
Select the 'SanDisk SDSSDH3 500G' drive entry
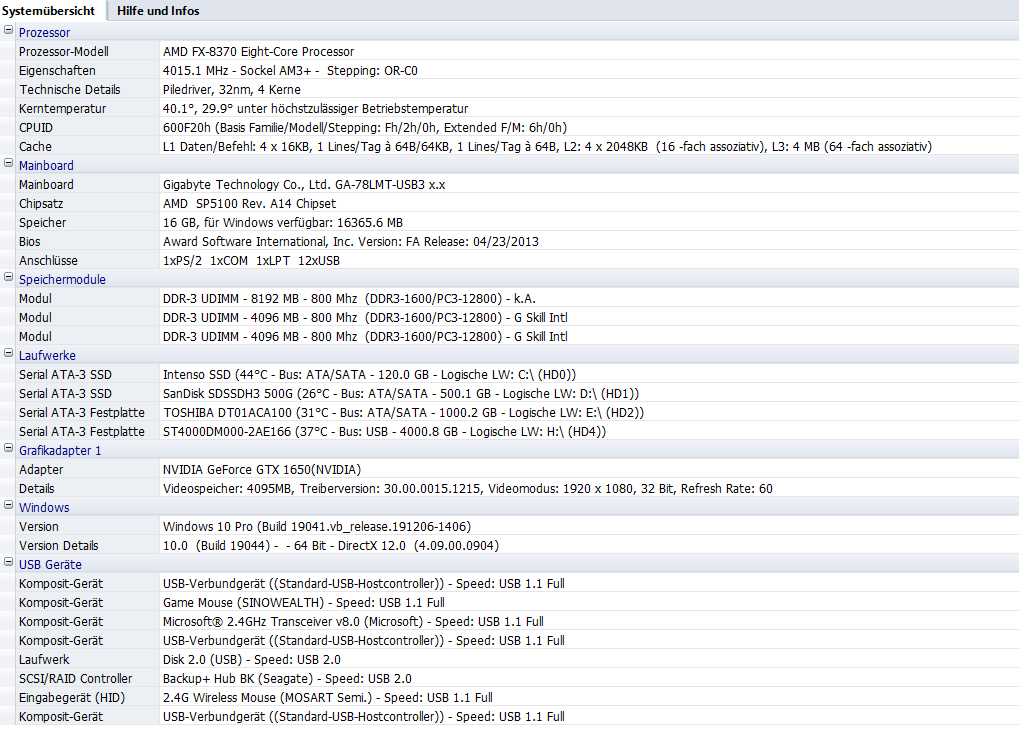point(401,394)
